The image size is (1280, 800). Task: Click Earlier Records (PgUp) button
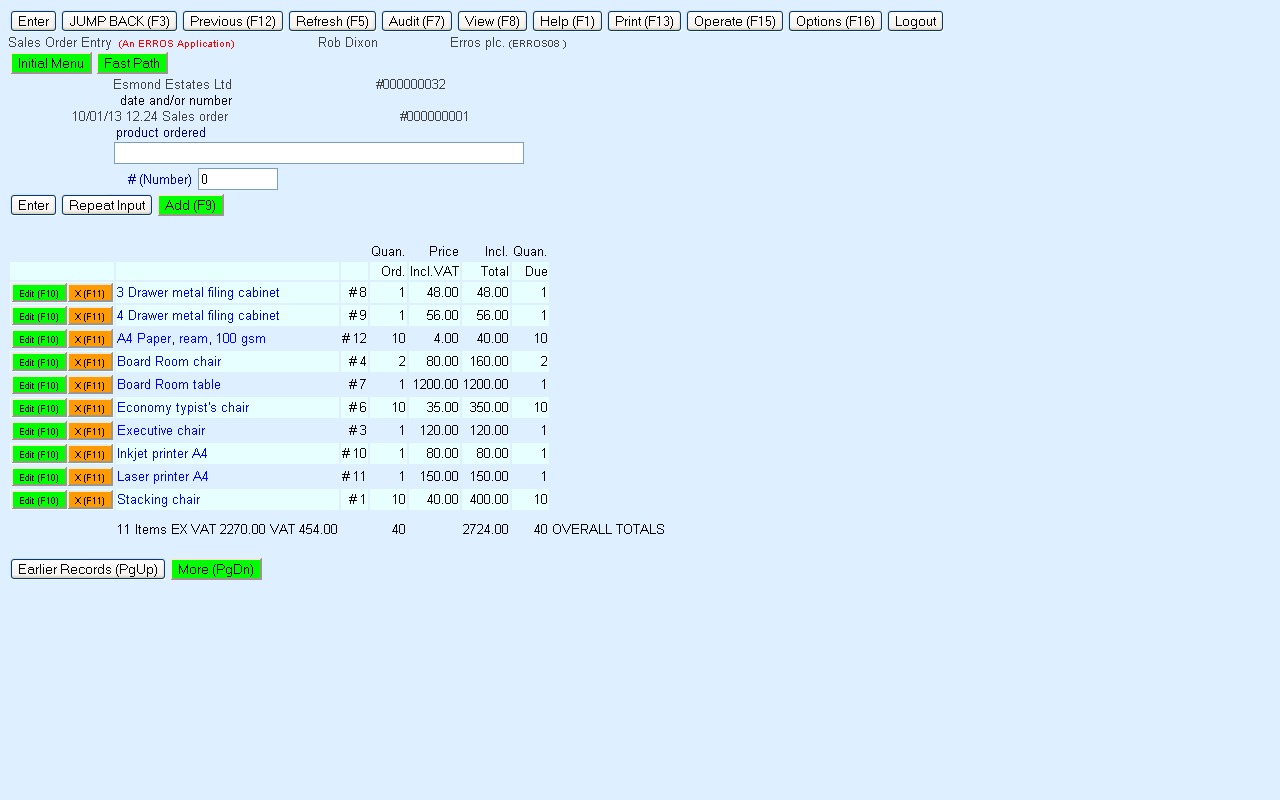click(88, 569)
